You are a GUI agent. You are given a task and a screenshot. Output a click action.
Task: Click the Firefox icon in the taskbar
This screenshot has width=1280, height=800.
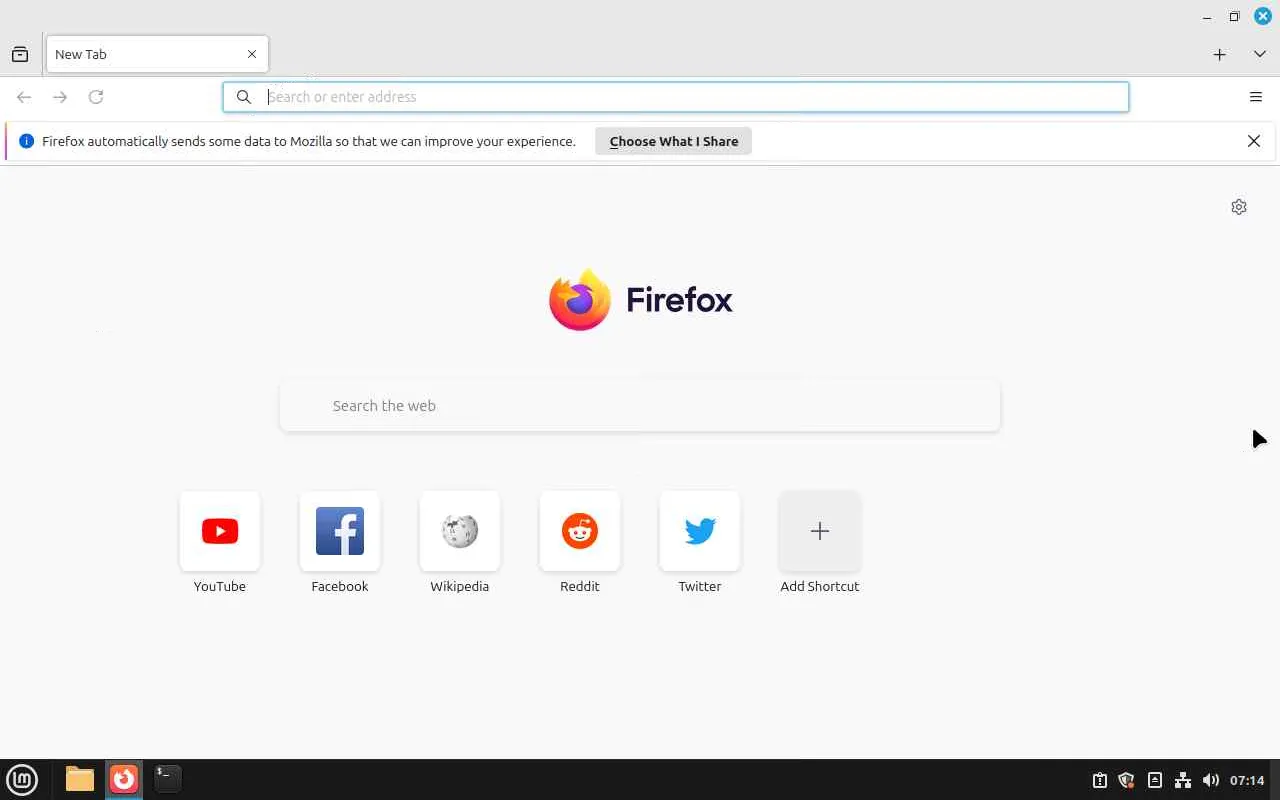124,778
